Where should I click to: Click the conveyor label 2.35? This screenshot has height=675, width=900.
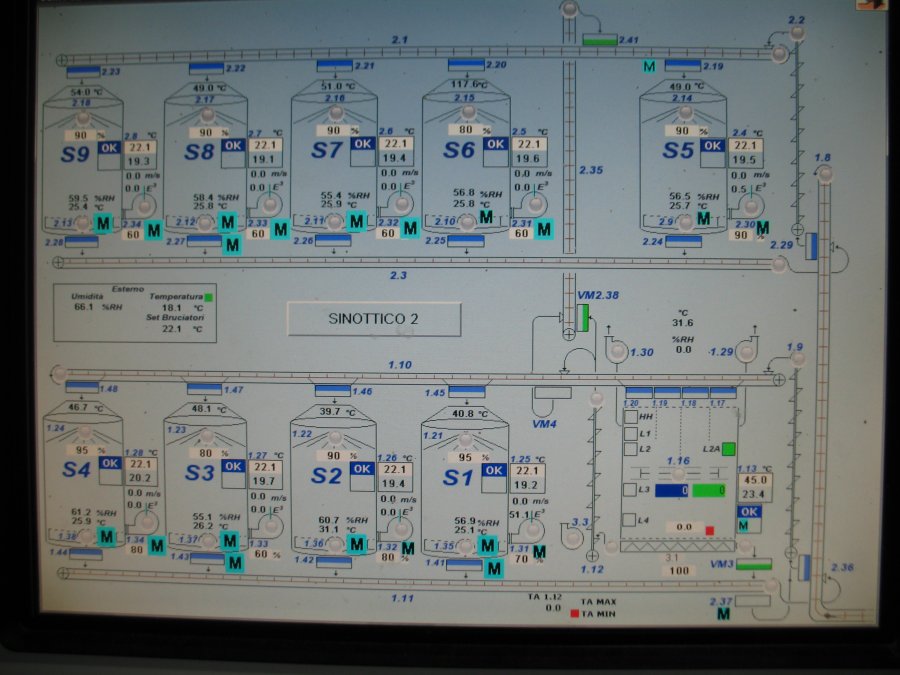[x=591, y=170]
